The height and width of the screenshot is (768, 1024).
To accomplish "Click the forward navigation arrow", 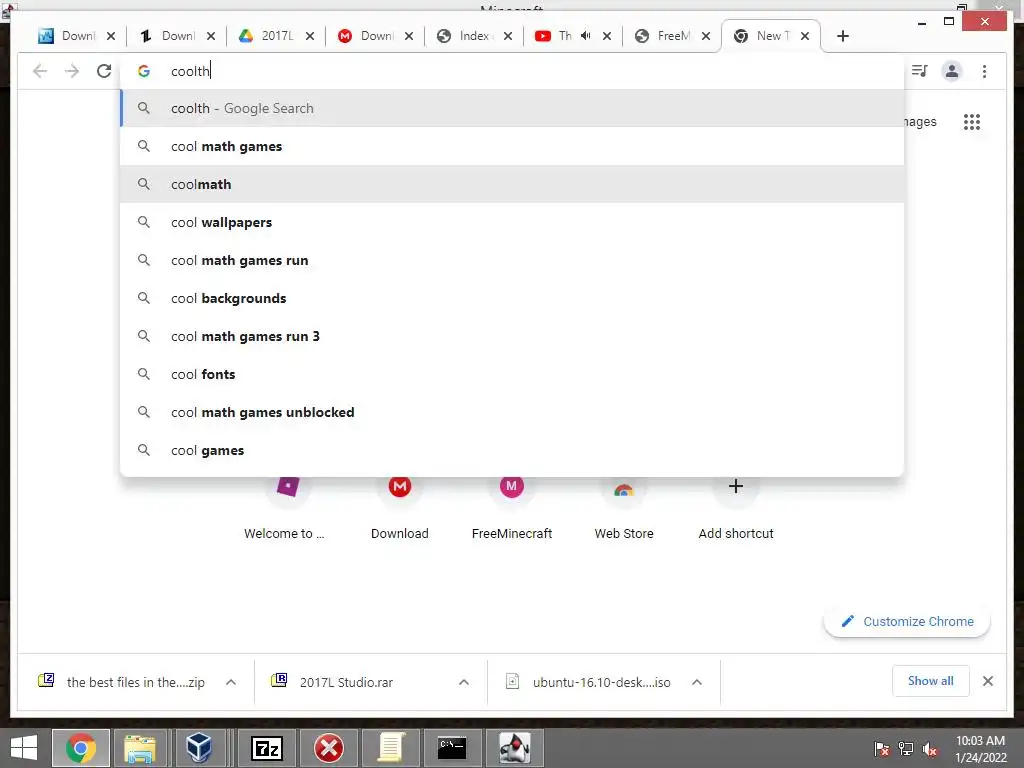I will (72, 71).
